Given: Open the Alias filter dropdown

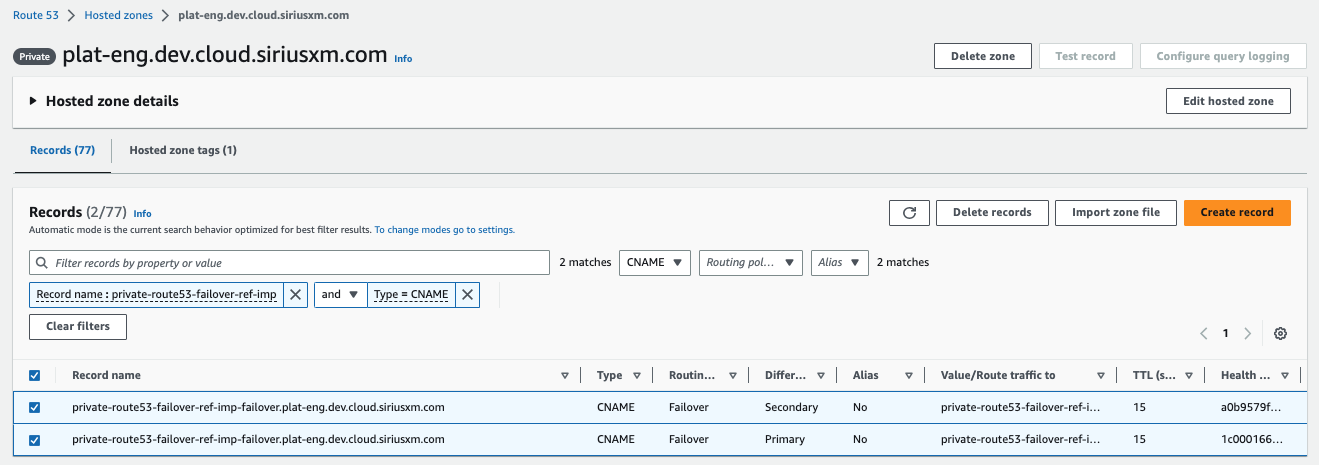Looking at the screenshot, I should [840, 262].
